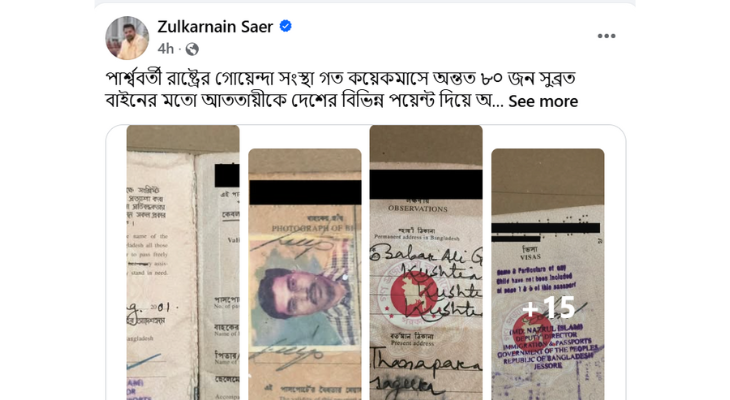
Task: Click the 'Photograph of Bearer' heading
Action: [x=313, y=228]
